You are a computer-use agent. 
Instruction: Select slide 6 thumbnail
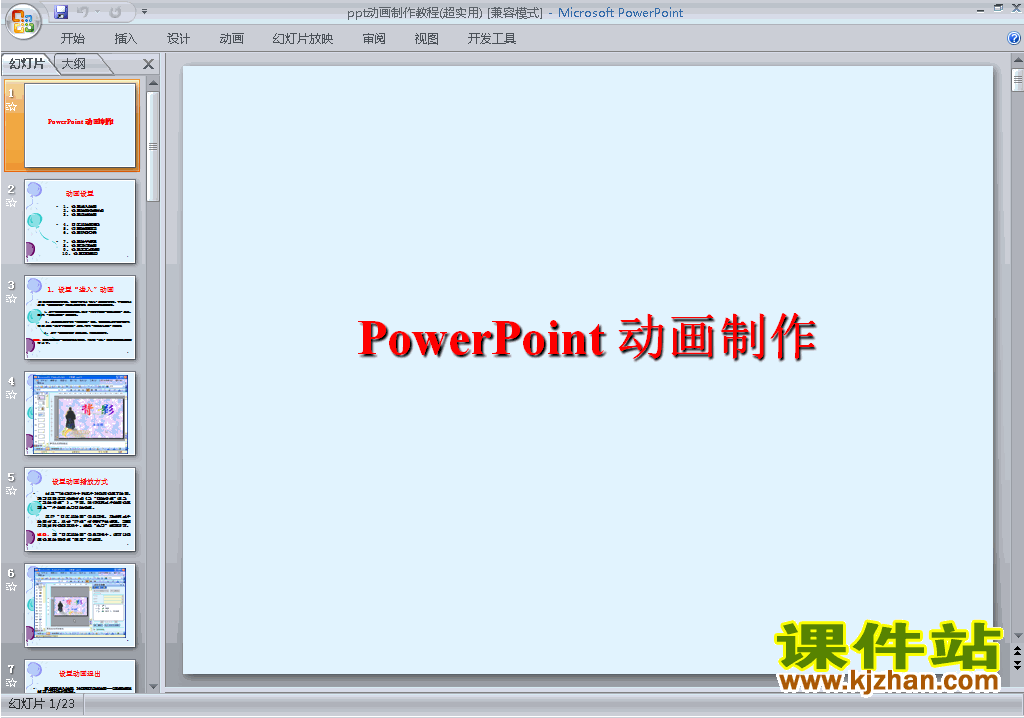pos(80,606)
